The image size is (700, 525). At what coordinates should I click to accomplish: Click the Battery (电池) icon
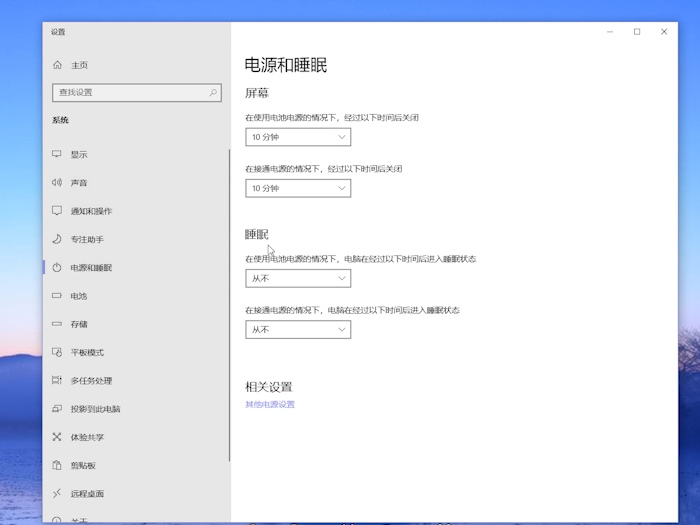pos(57,296)
